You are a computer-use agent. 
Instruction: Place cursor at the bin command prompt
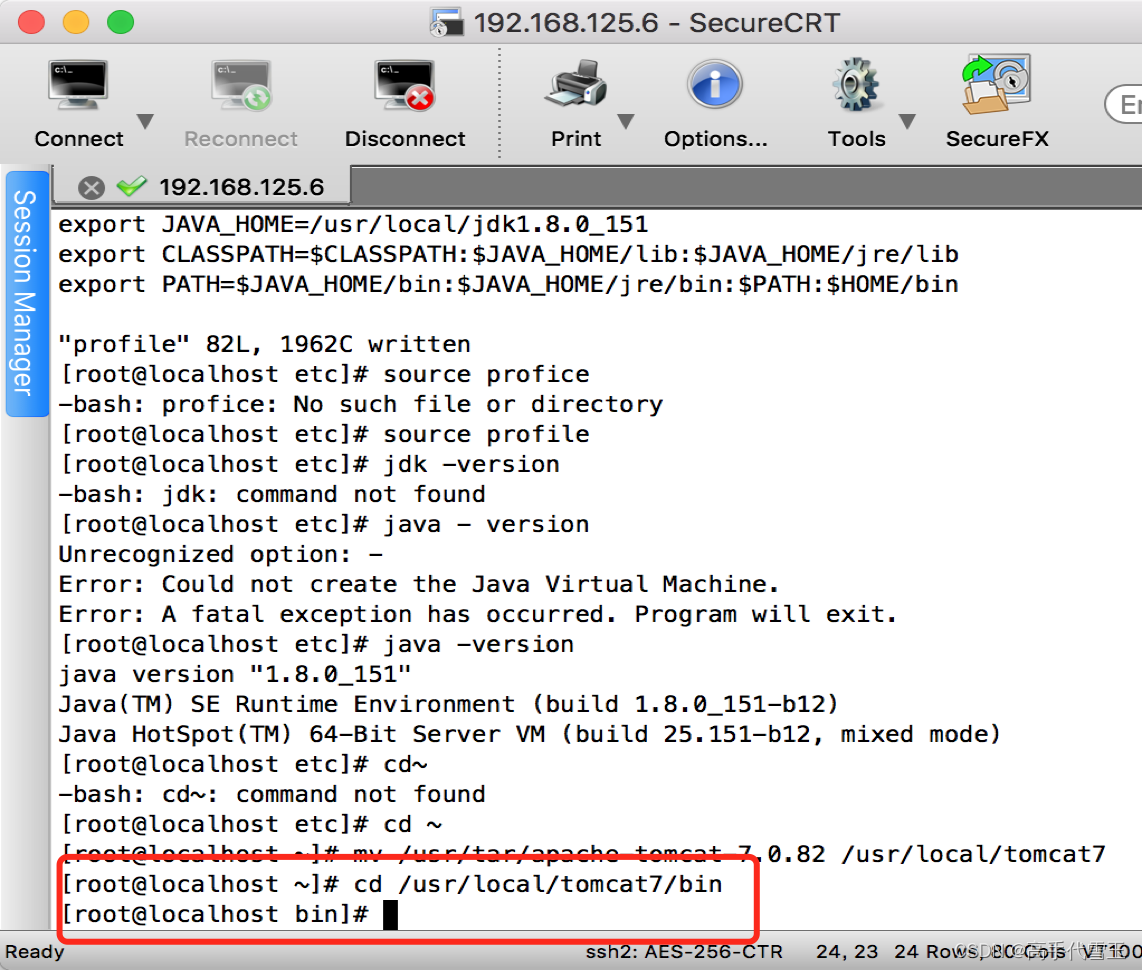390,913
